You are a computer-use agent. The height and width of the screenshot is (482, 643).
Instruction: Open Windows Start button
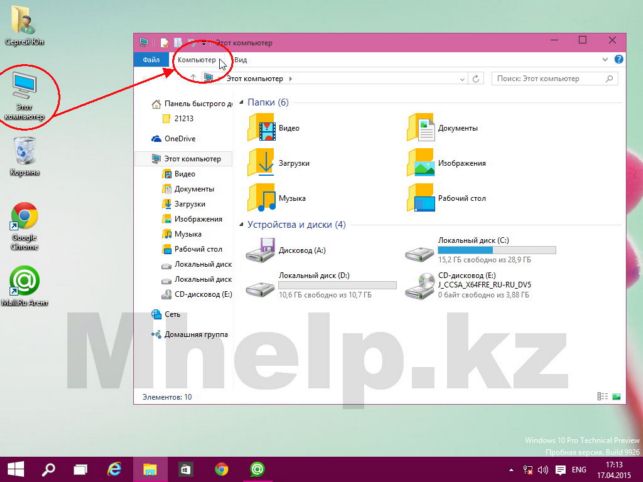(15, 469)
